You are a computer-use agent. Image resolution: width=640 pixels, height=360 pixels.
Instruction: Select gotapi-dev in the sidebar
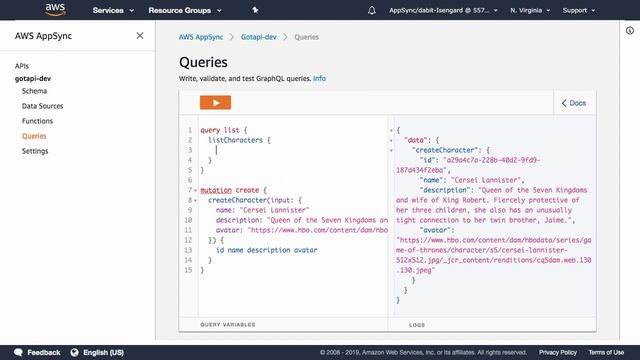(33, 78)
